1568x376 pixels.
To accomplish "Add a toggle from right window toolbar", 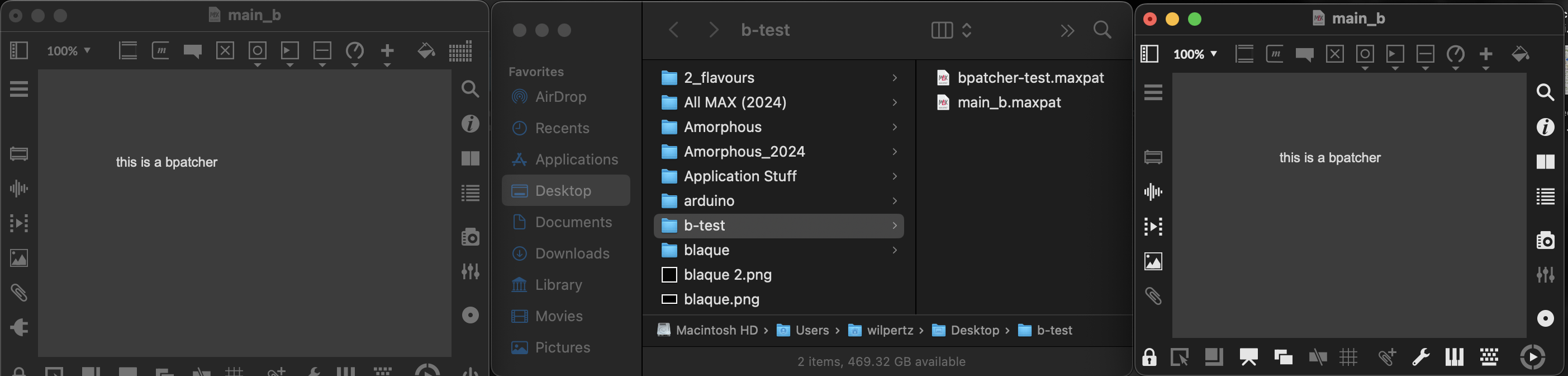I will (x=1335, y=54).
